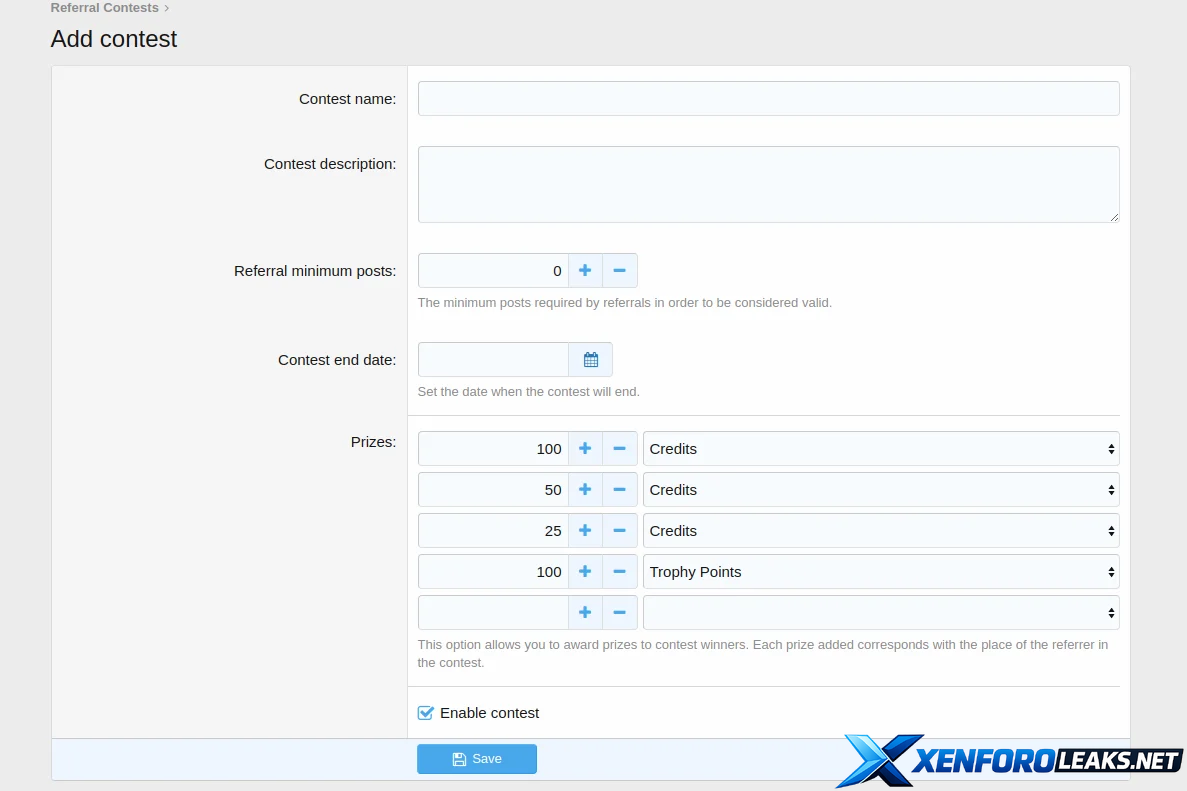Open the contest end date calendar picker
Image resolution: width=1187 pixels, height=791 pixels.
coord(590,360)
